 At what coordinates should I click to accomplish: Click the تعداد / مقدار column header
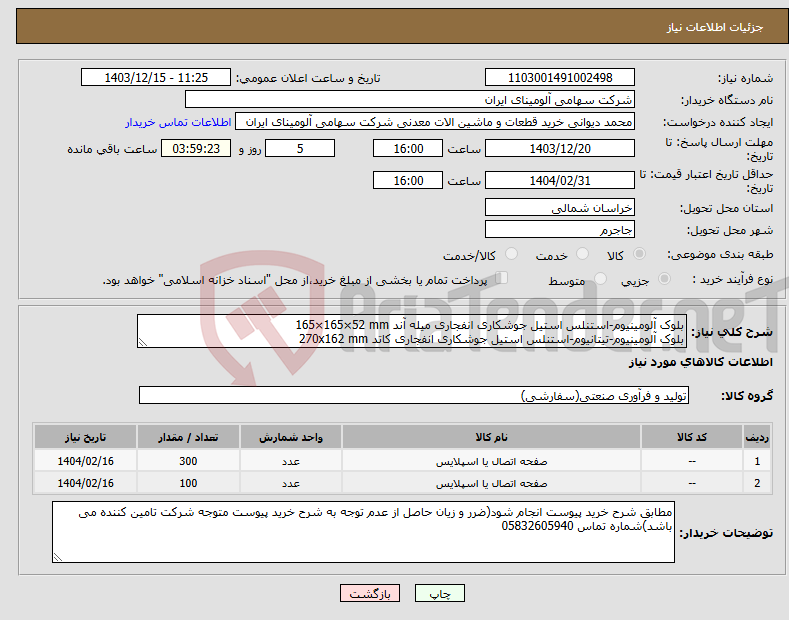coord(188,437)
